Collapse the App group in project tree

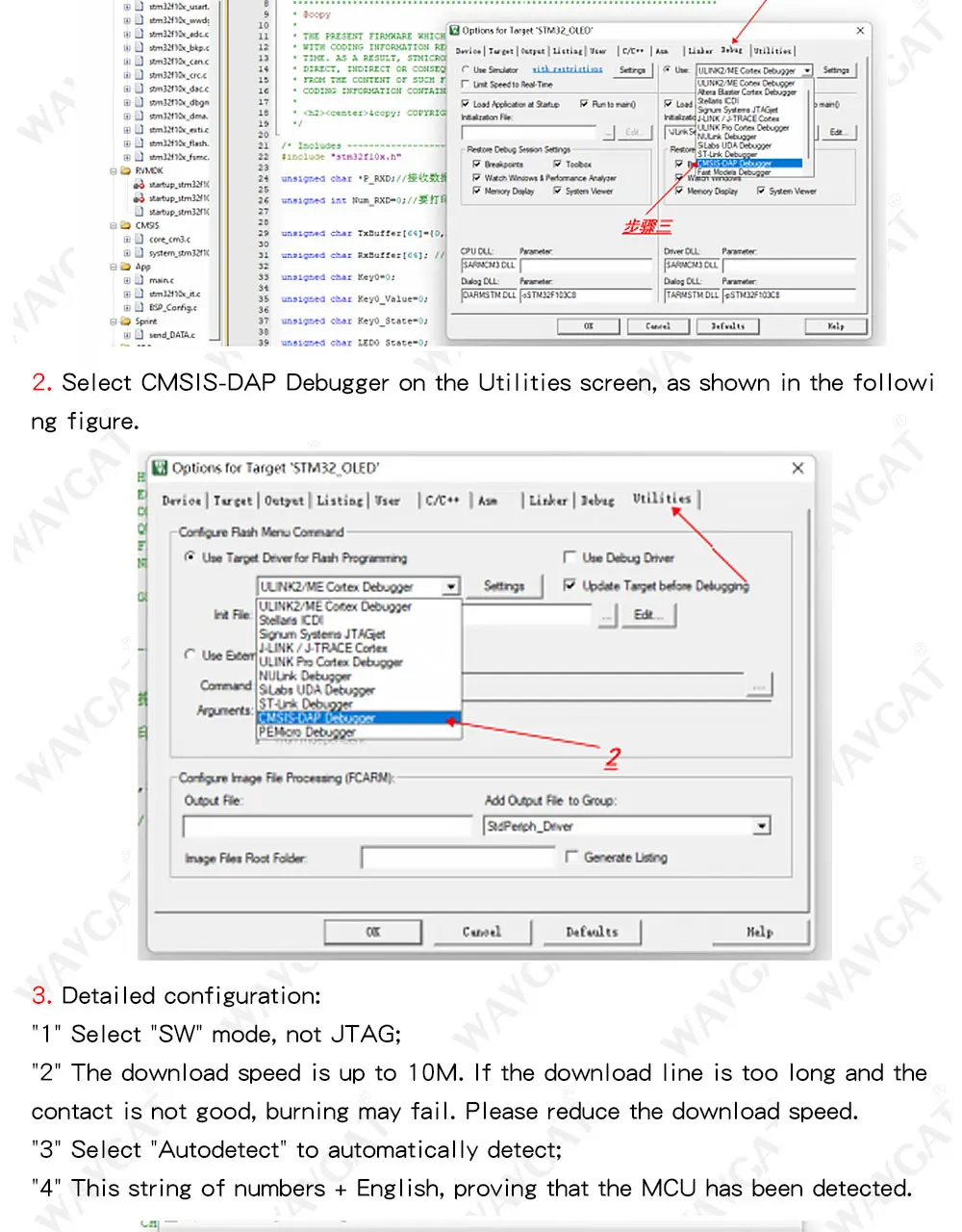[113, 267]
